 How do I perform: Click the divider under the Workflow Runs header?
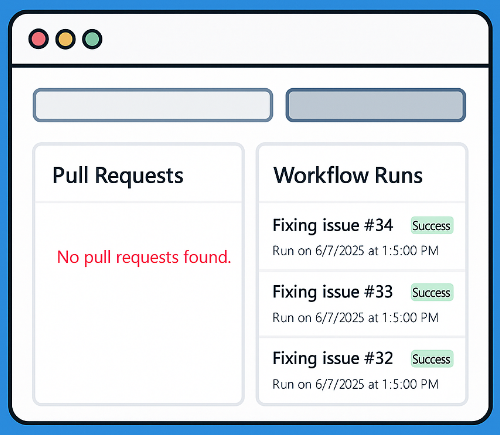point(362,202)
